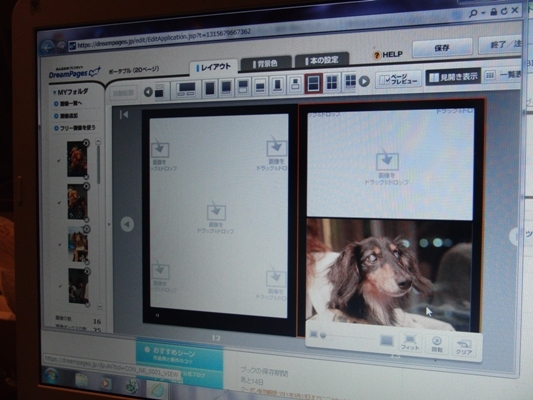The width and height of the screenshot is (533, 400).
Task: Go to previous page spread arrow
Action: (x=127, y=224)
